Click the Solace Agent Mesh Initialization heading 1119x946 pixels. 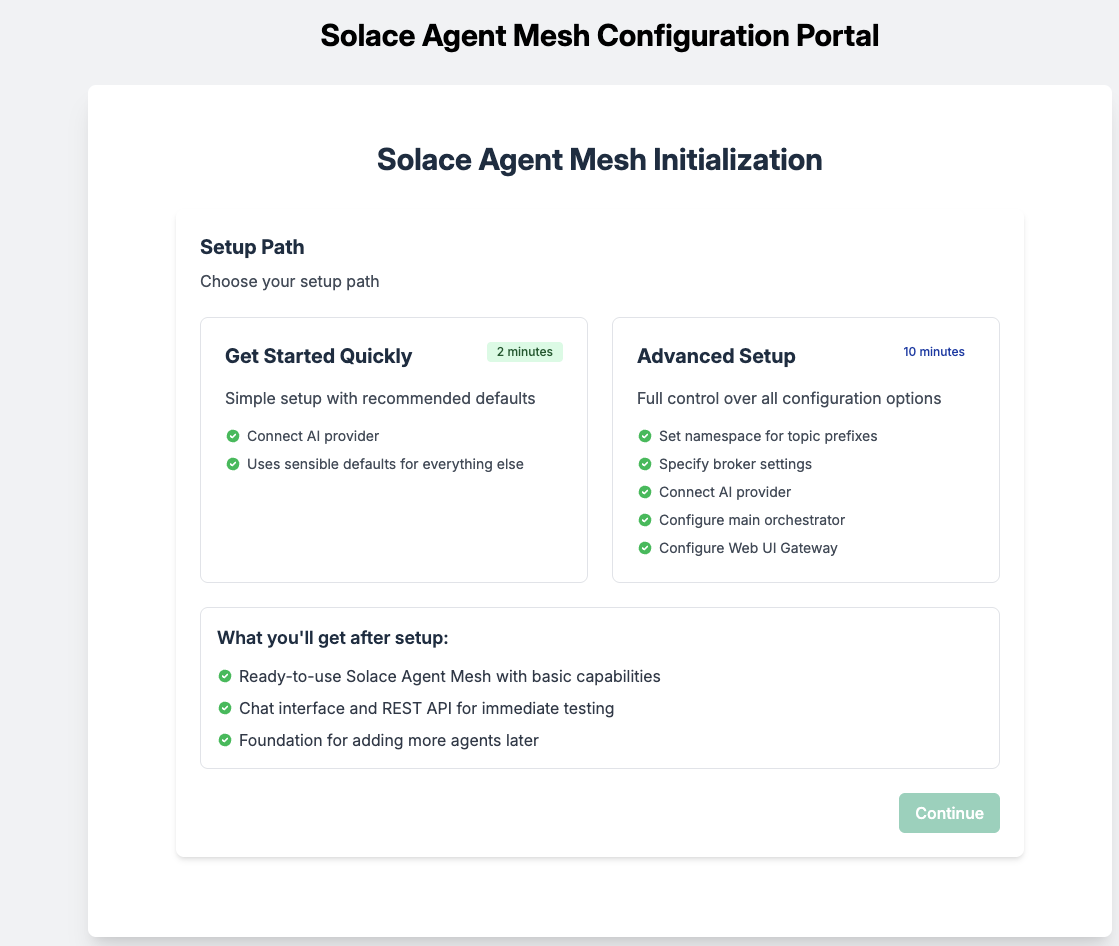pyautogui.click(x=599, y=159)
